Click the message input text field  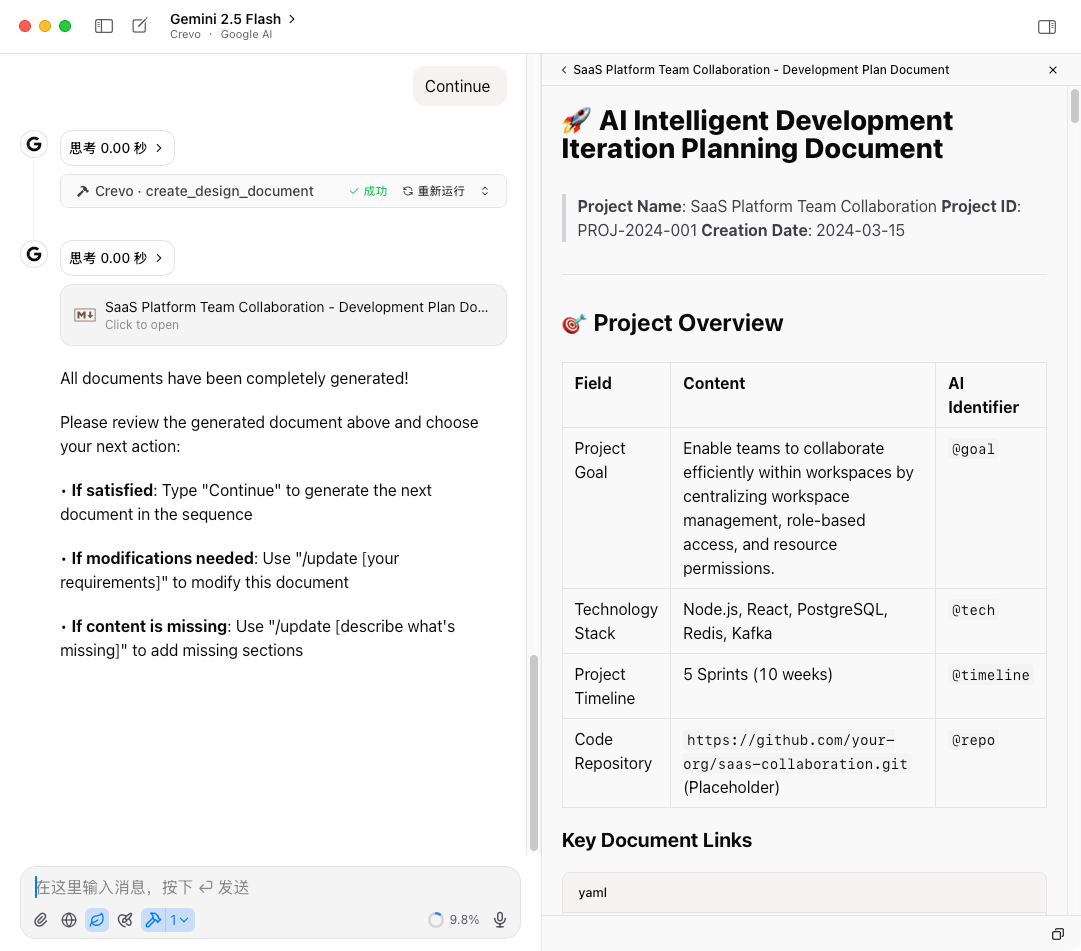pos(270,887)
